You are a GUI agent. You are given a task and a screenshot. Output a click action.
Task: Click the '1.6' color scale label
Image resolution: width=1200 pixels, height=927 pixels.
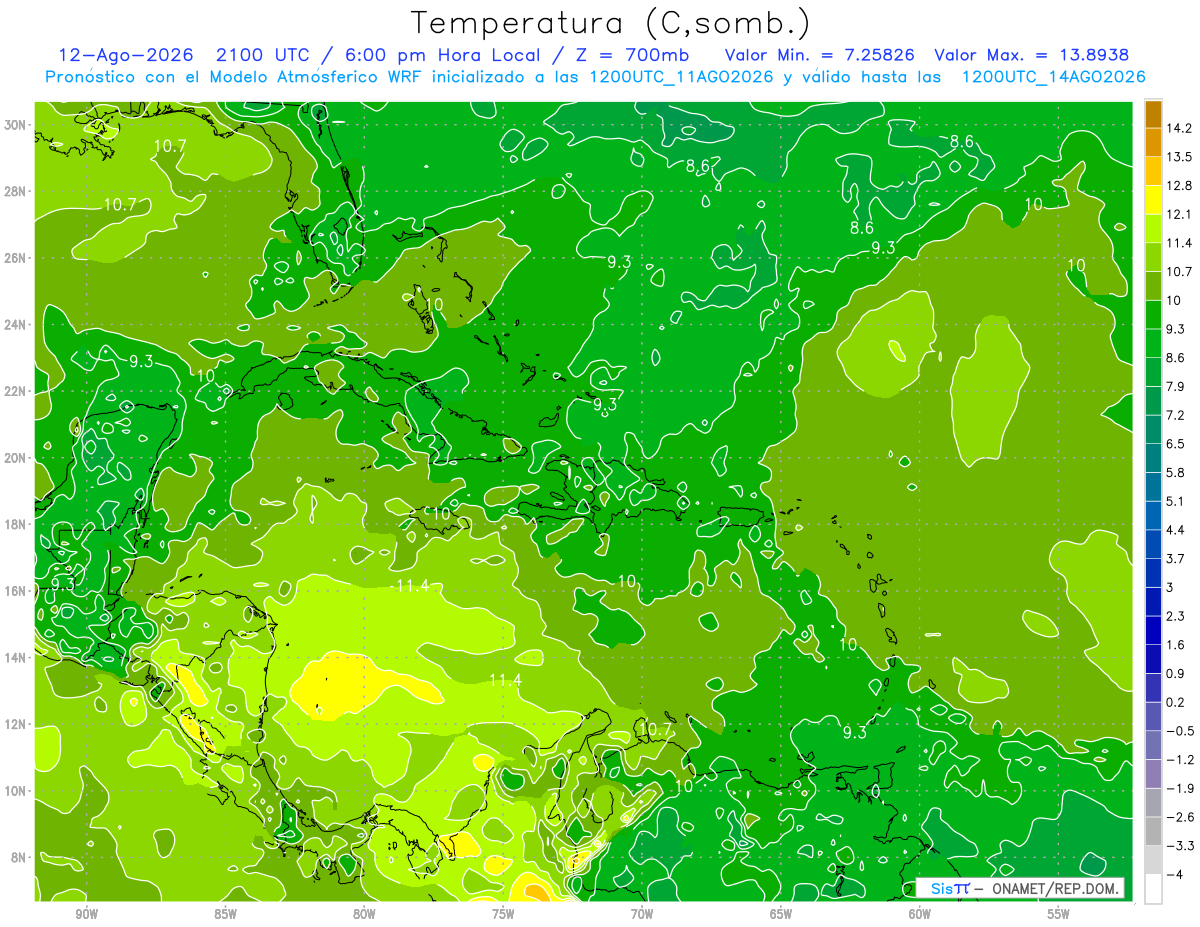[x=1175, y=644]
